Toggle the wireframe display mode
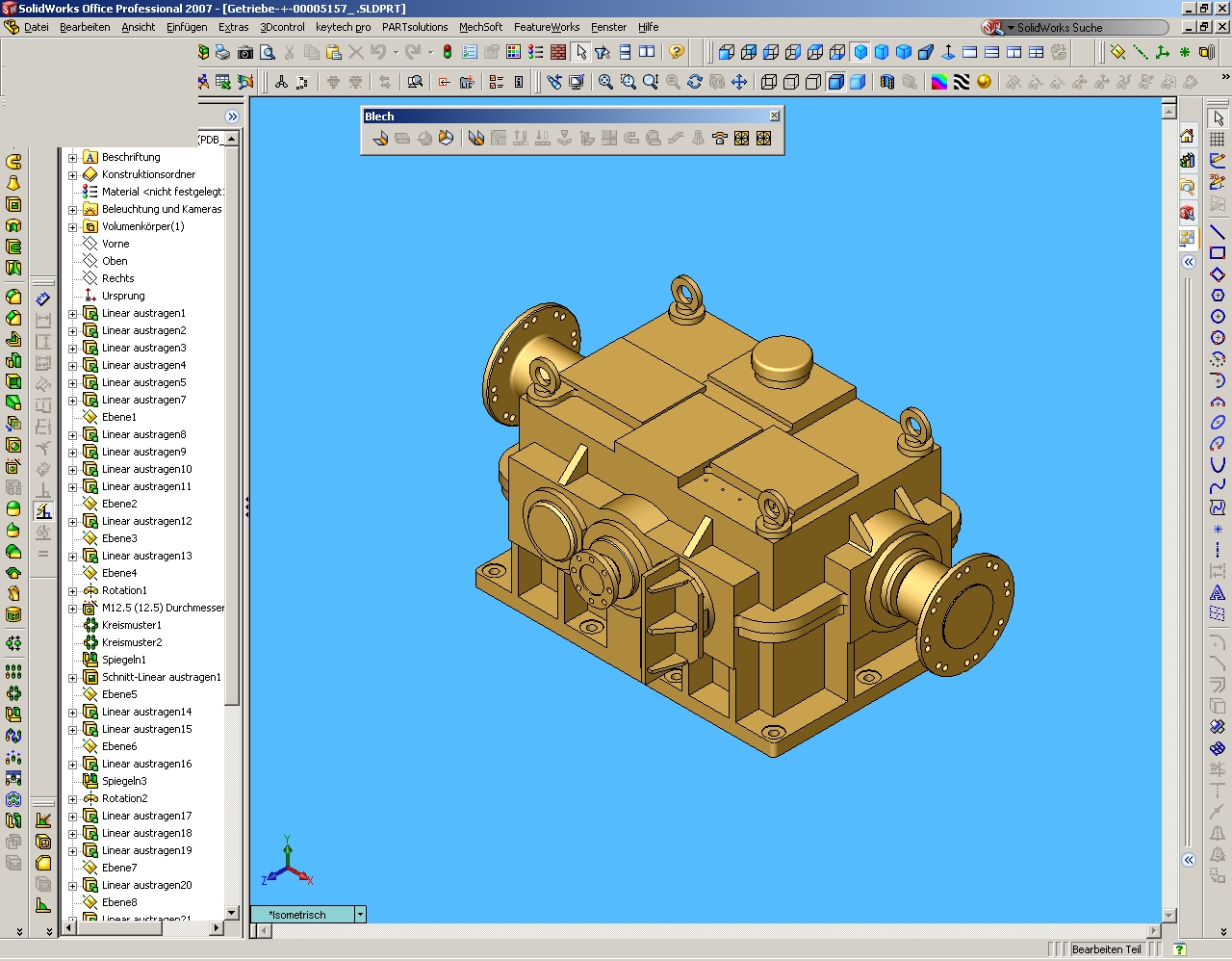The width and height of the screenshot is (1232, 961). tap(769, 83)
